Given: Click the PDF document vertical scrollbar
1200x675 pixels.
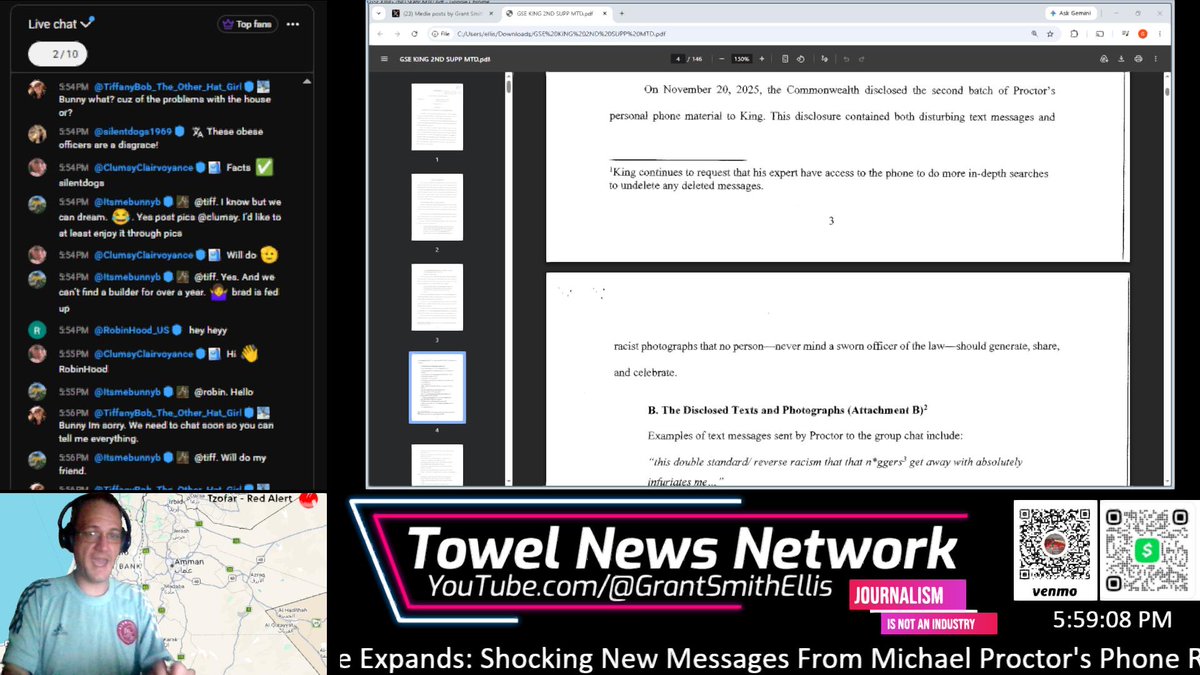Looking at the screenshot, I should pyautogui.click(x=1167, y=92).
